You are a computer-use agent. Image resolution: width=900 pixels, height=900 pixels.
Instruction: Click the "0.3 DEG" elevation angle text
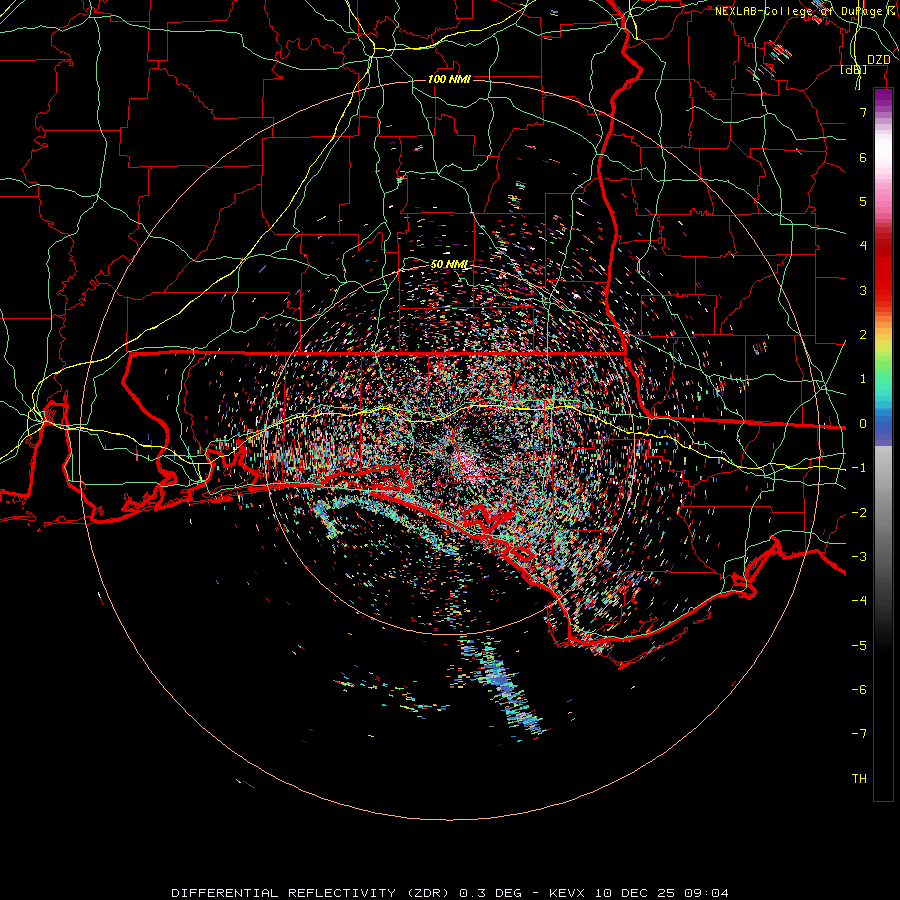click(x=490, y=893)
